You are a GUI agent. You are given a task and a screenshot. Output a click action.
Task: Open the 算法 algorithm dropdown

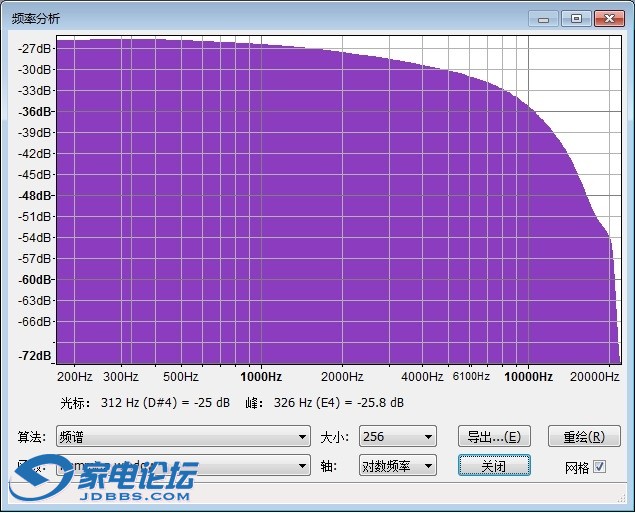[183, 436]
